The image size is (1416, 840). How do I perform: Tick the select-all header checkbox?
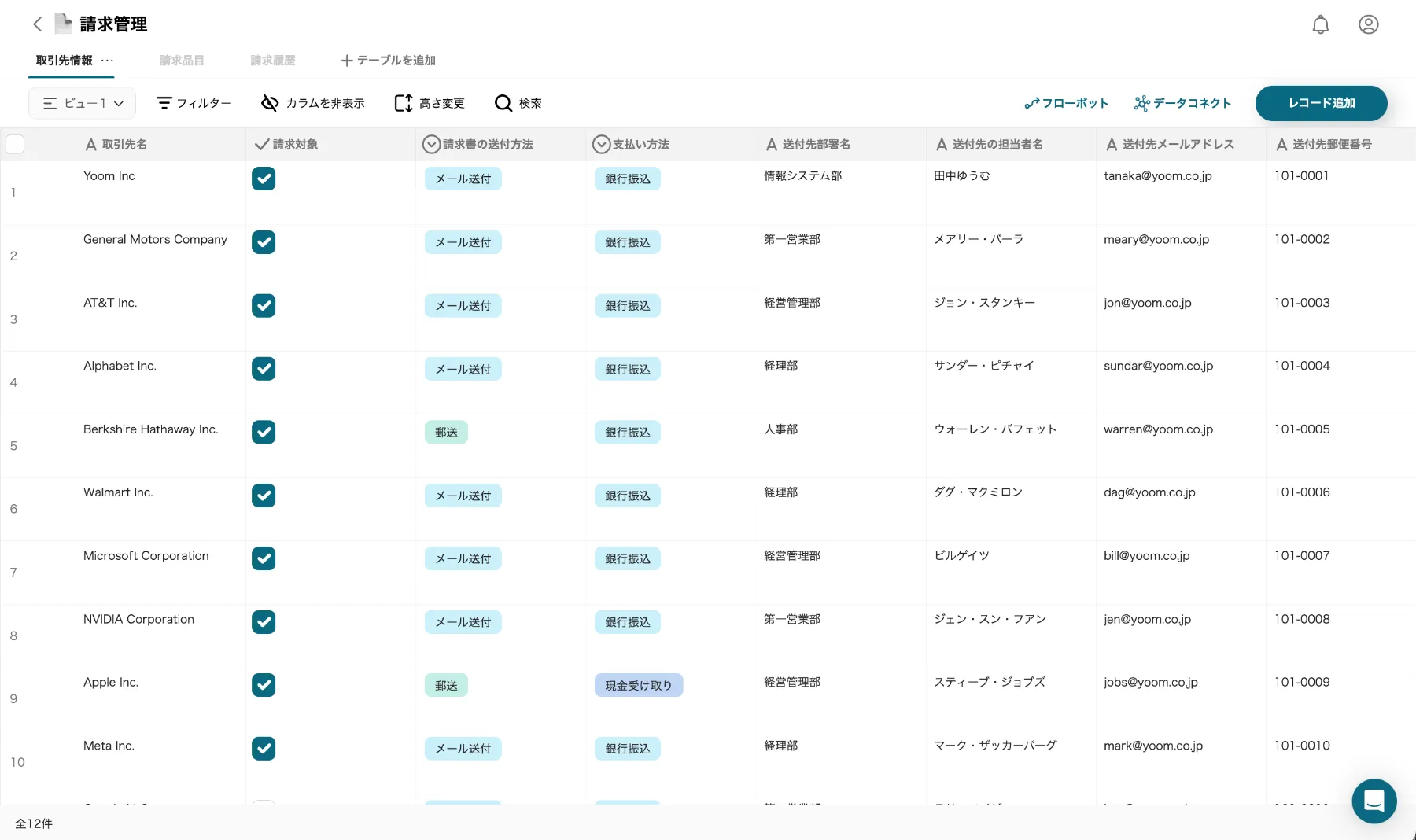[15, 144]
